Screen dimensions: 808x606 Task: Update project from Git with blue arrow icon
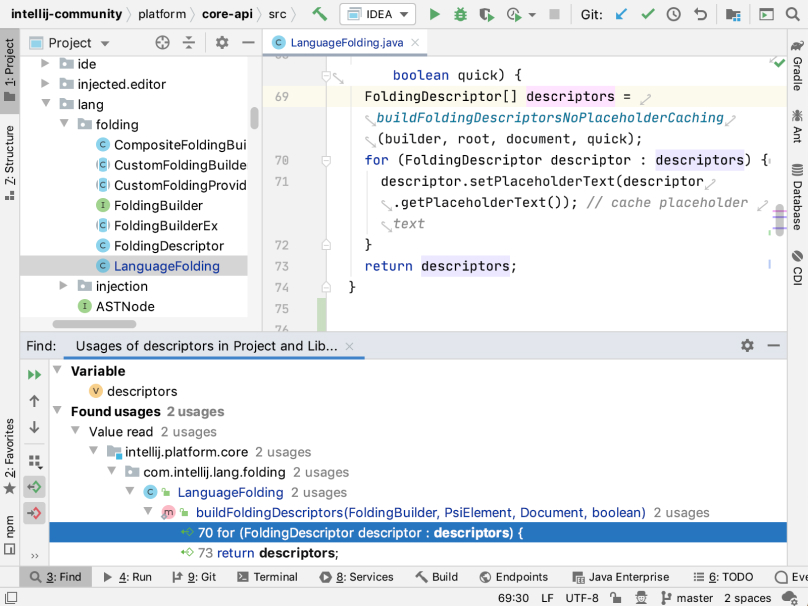[620, 15]
